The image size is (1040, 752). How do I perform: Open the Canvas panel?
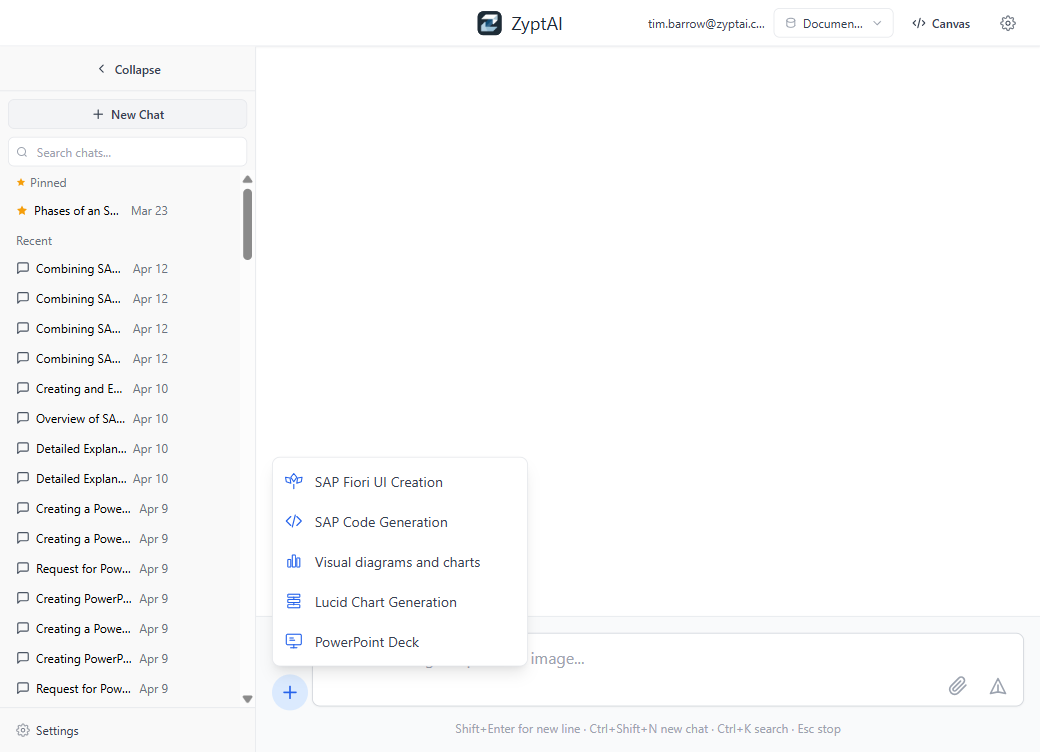tap(941, 23)
